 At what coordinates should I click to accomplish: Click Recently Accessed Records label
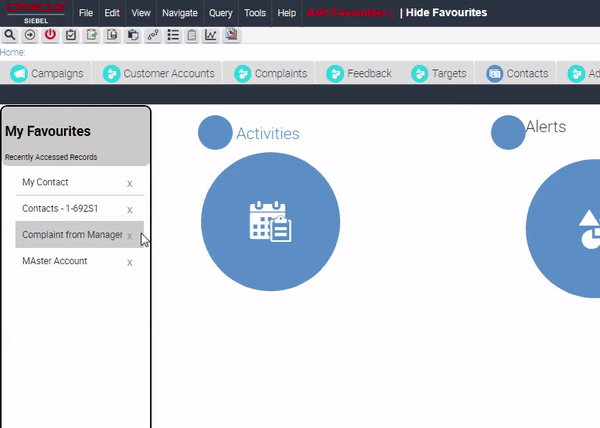click(51, 157)
